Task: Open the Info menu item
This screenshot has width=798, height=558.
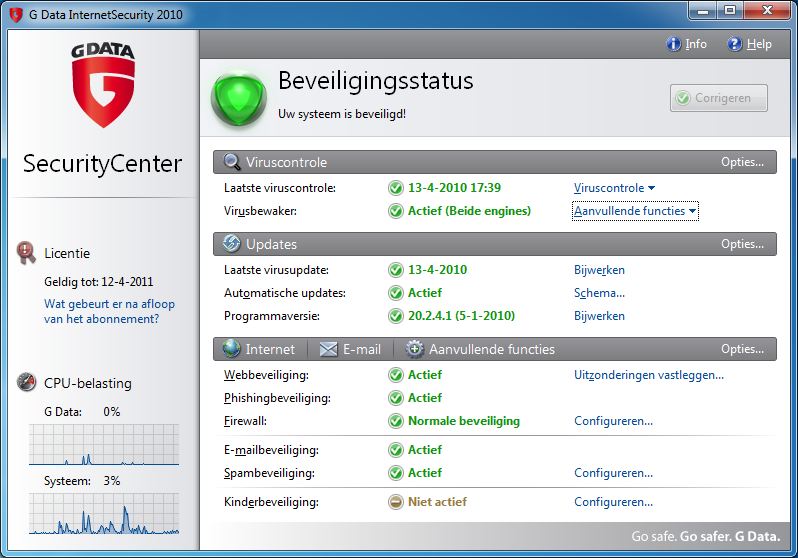Action: click(x=686, y=44)
